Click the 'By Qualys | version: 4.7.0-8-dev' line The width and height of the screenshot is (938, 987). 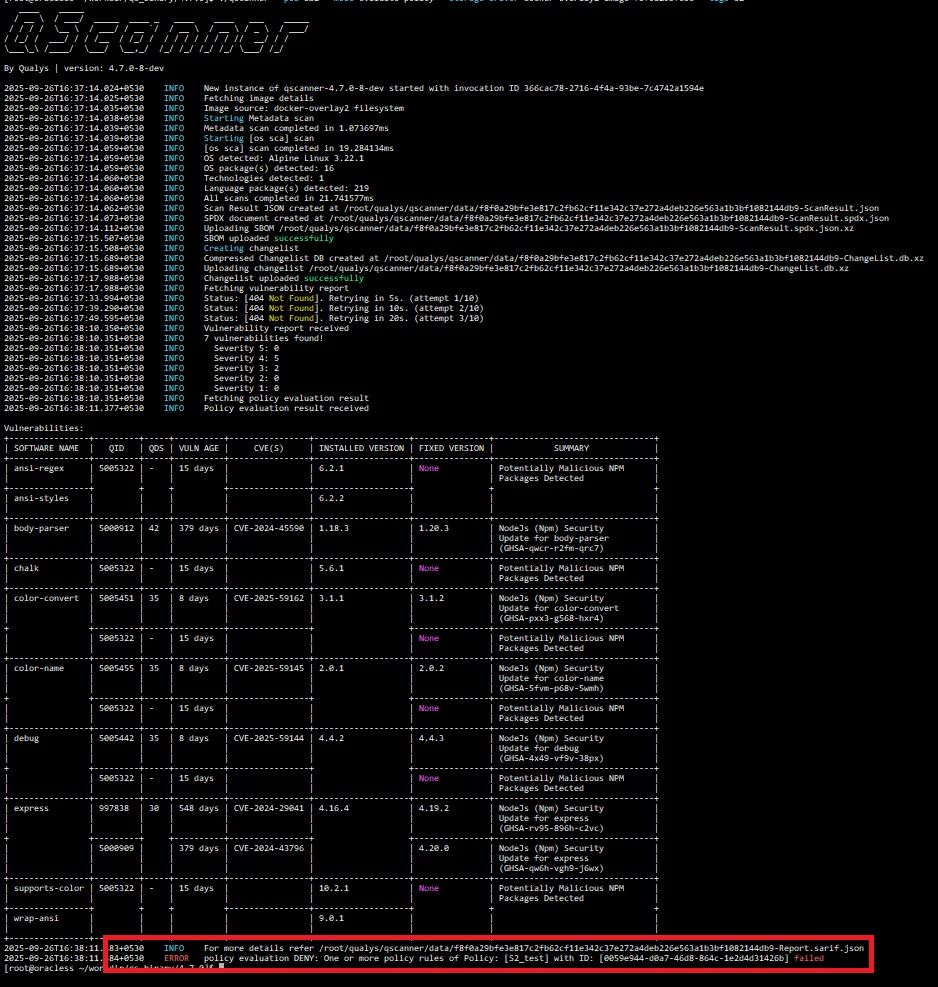point(84,68)
